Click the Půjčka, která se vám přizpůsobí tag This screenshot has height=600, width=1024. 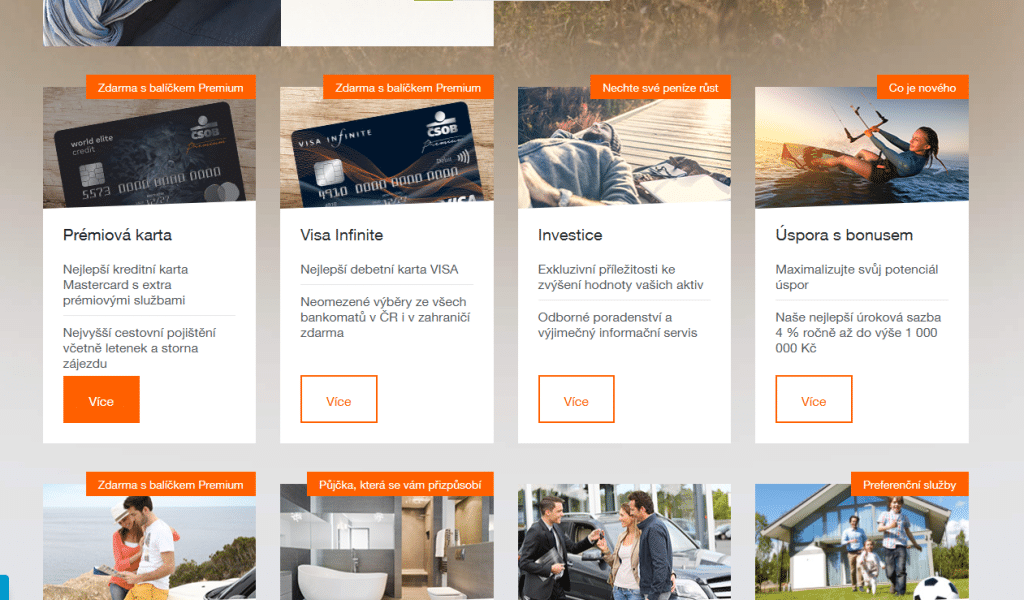click(400, 484)
